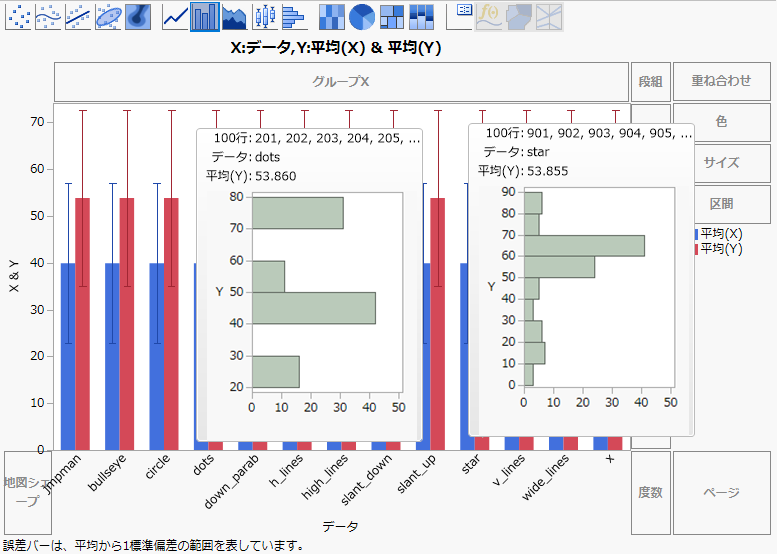Screen dimensions: 777x554
Task: Click the データ: dots tooltip text
Action: pyautogui.click(x=246, y=157)
